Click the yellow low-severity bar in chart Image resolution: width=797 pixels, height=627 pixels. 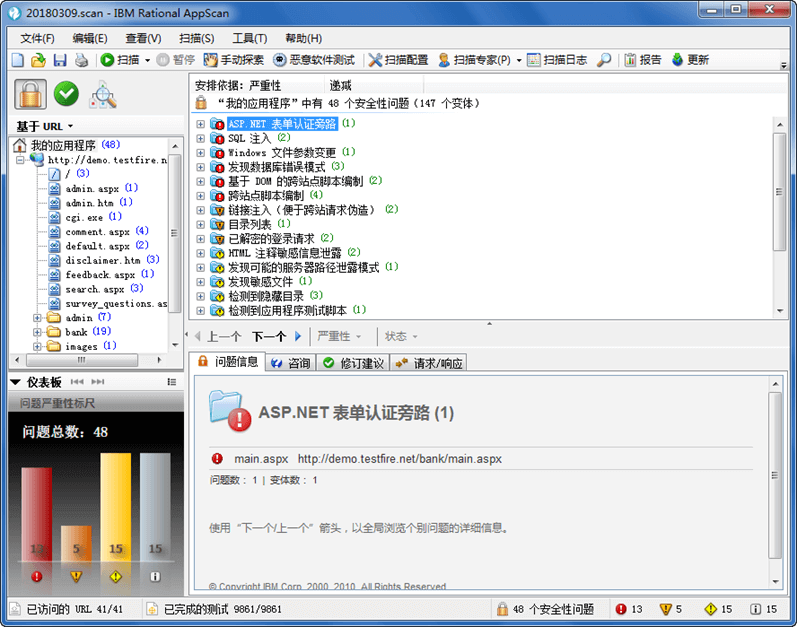[x=116, y=507]
